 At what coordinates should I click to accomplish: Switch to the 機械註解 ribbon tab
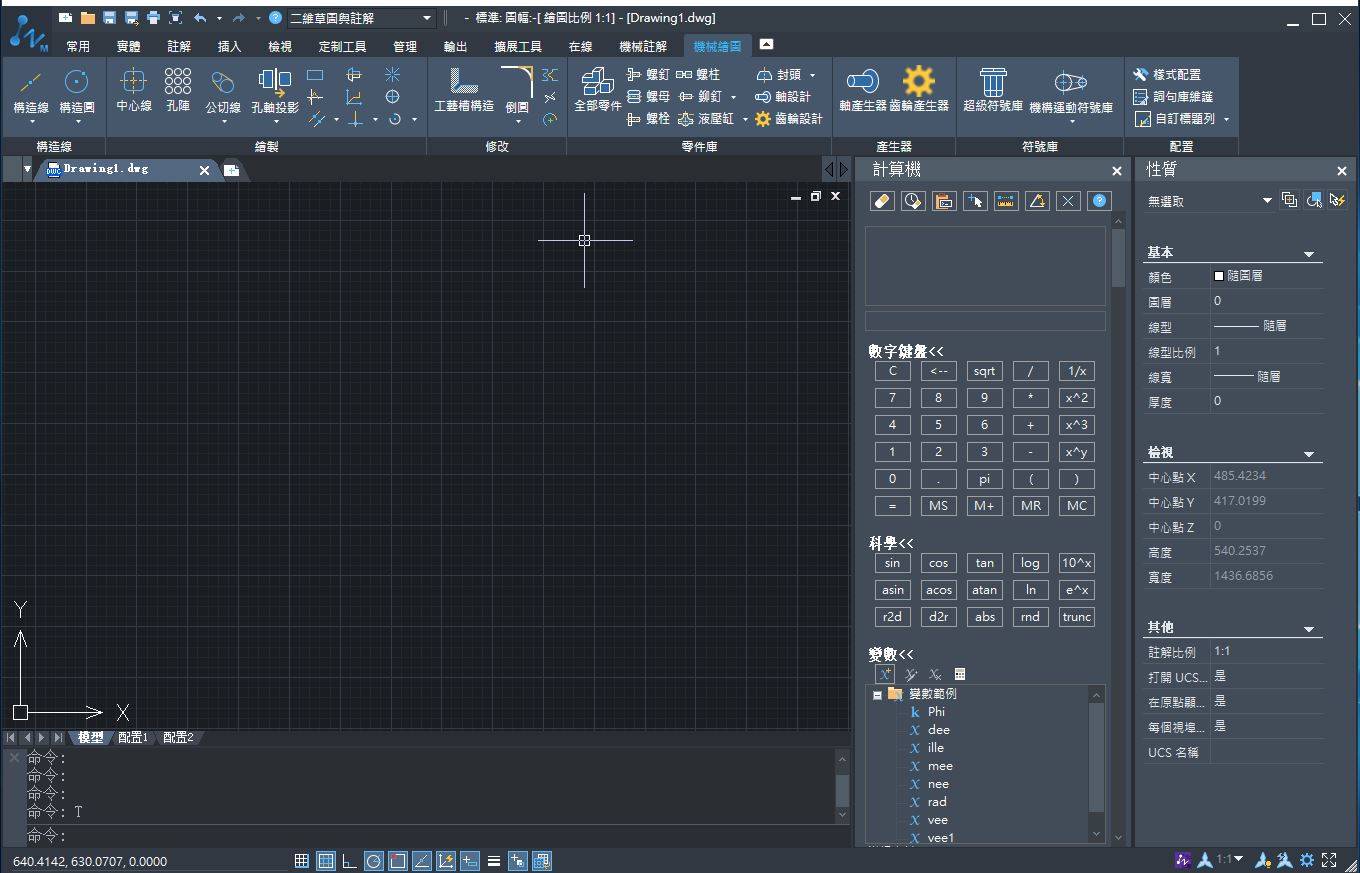pyautogui.click(x=643, y=46)
